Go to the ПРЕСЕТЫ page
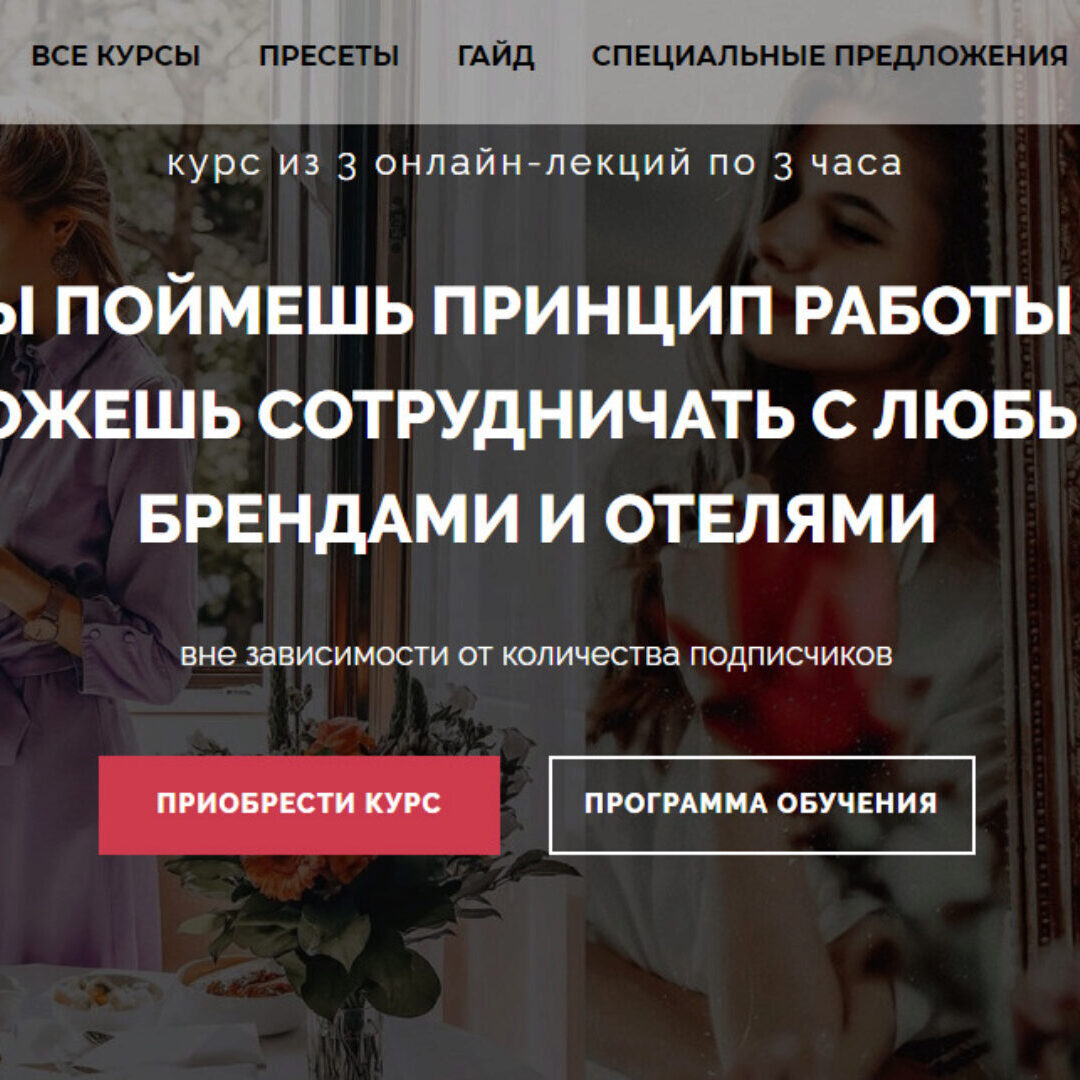This screenshot has height=1080, width=1080. coord(329,56)
